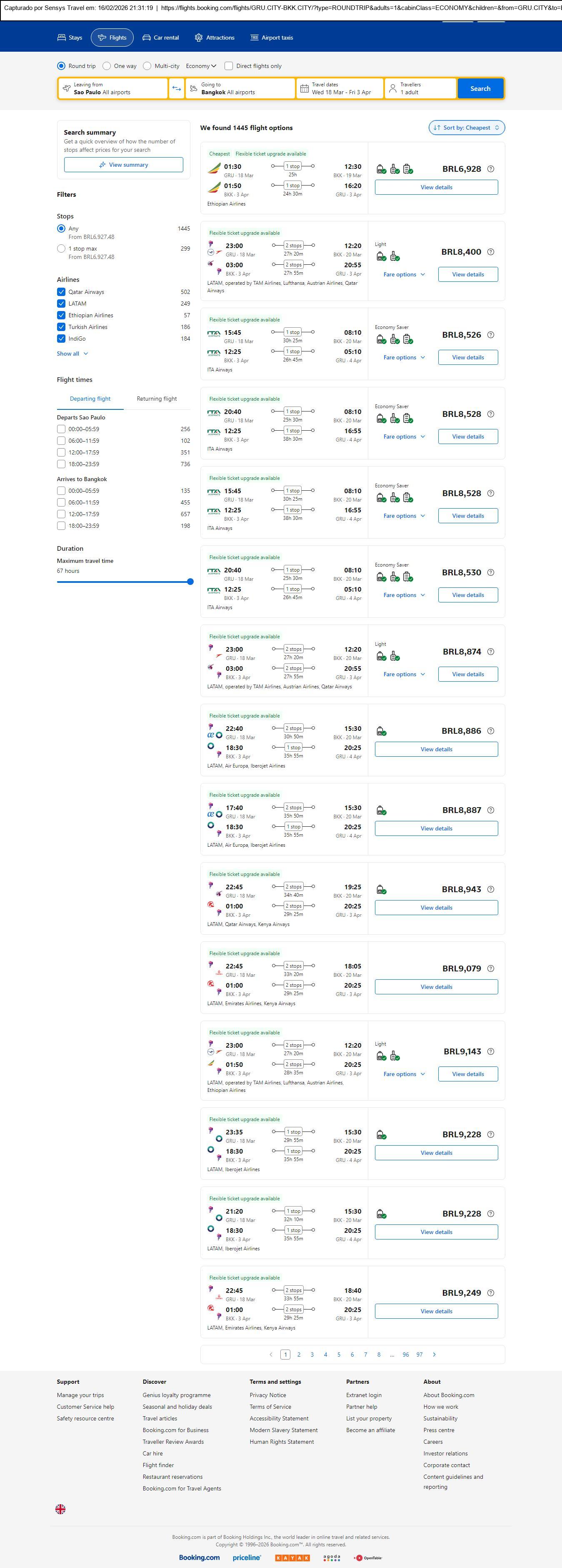Go to next results page arrow
Screen dimensions: 562x1568
(x=434, y=1355)
